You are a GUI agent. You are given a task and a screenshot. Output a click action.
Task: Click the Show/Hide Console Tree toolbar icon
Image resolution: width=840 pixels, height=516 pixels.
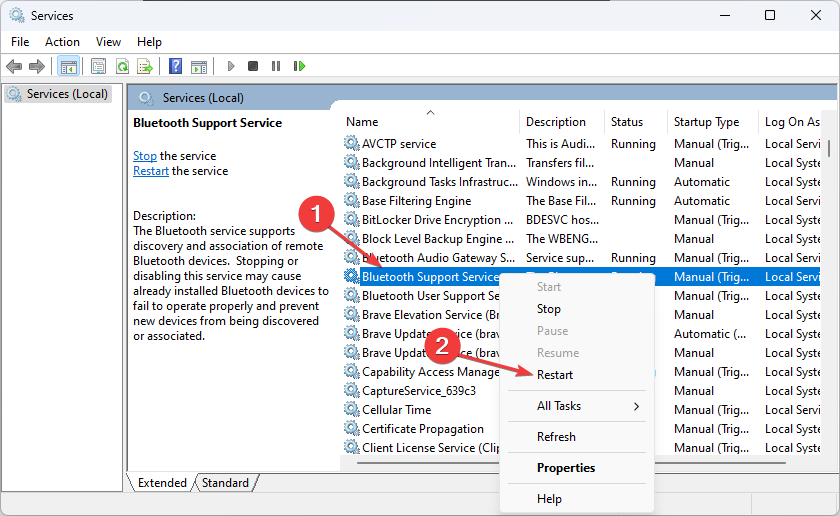pos(69,66)
